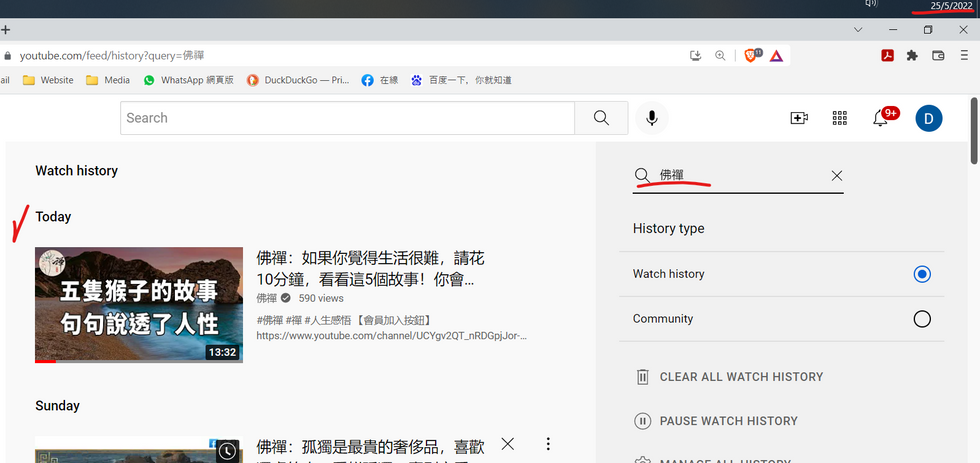Screen dimensions: 980x463
Task: Click the magnifier icon beside 佛禪 history search
Action: 642,176
